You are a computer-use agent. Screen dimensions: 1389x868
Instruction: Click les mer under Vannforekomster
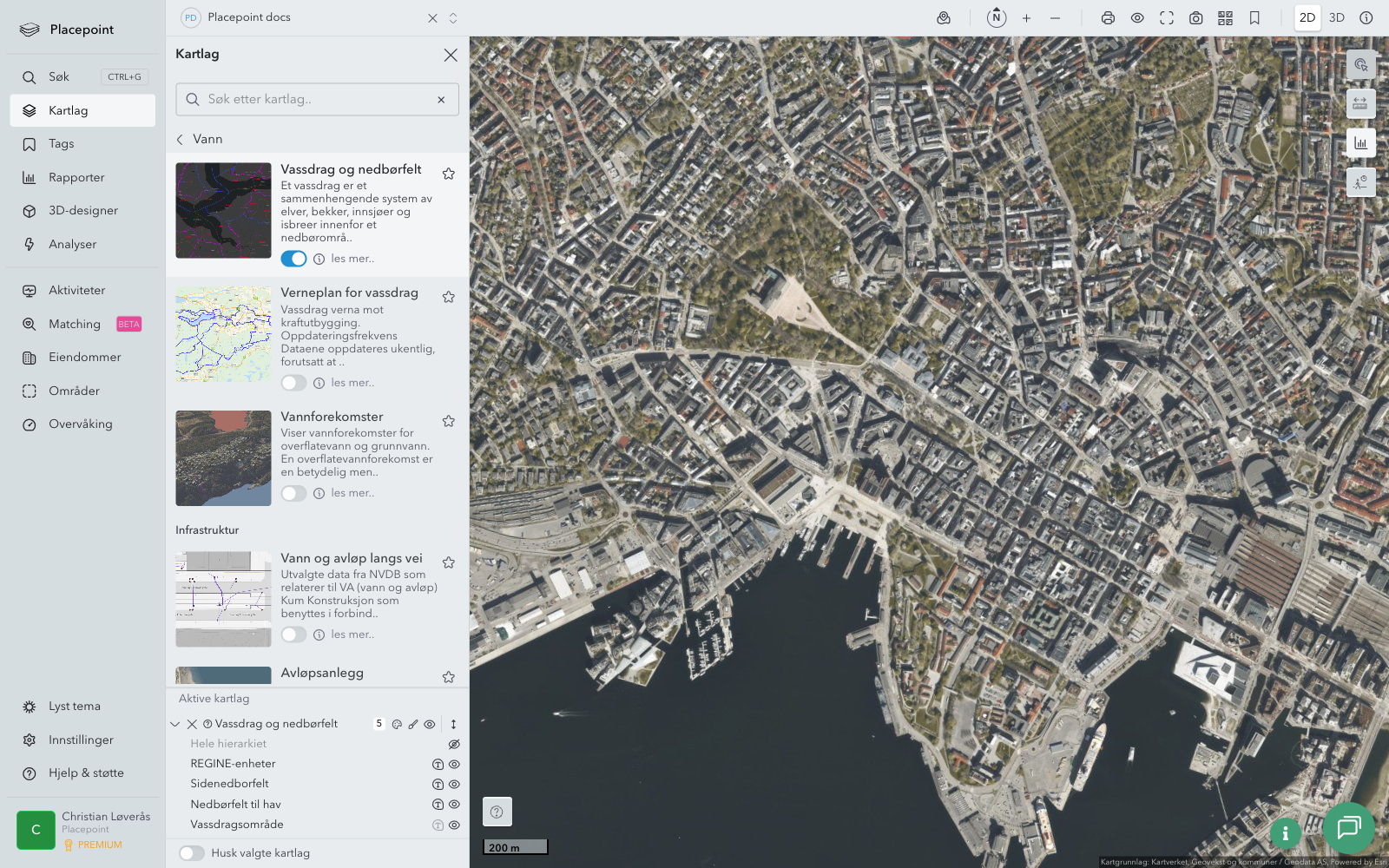(352, 493)
